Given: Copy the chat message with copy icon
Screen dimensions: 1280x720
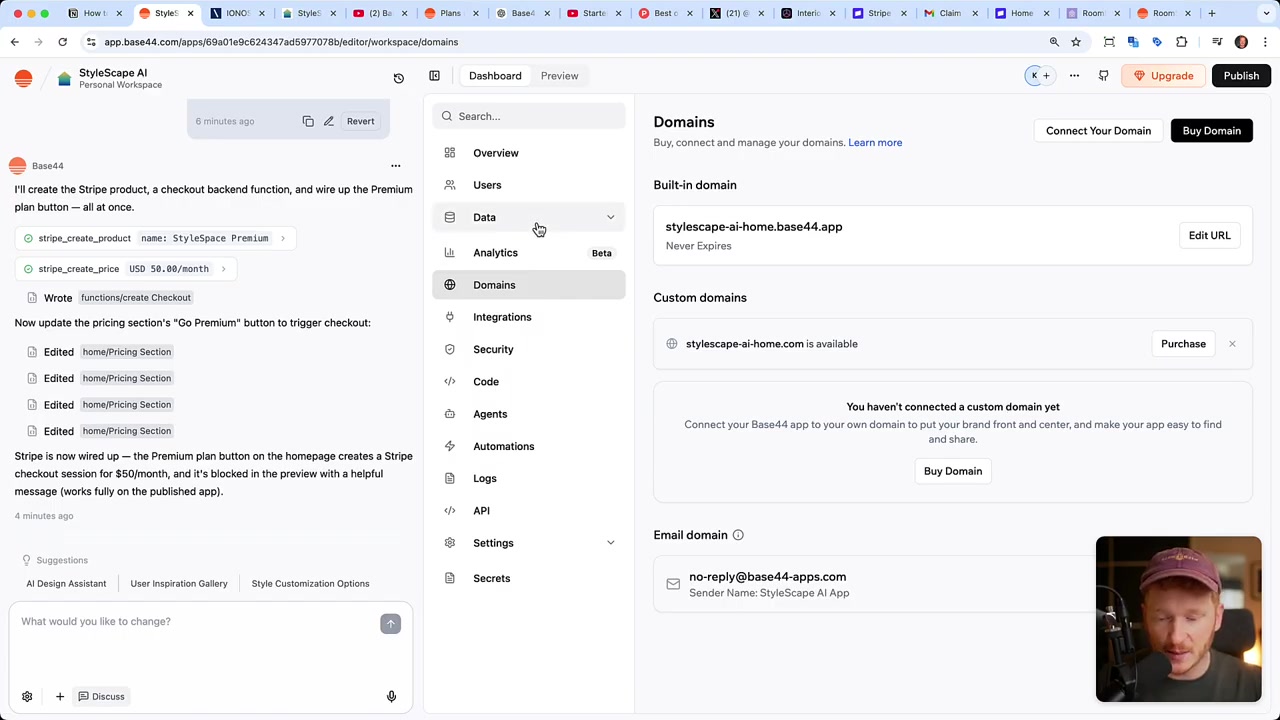Looking at the screenshot, I should [x=308, y=121].
